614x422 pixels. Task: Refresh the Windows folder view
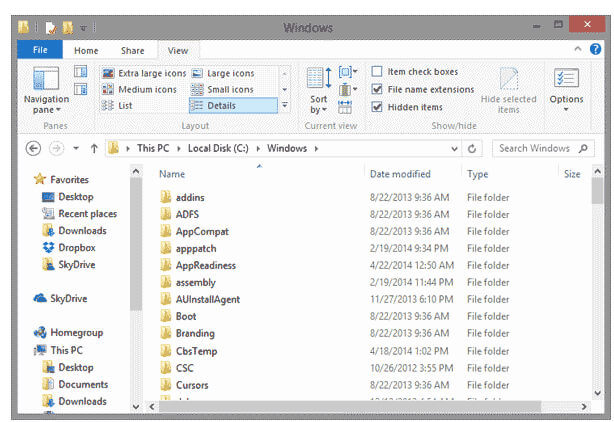[472, 149]
